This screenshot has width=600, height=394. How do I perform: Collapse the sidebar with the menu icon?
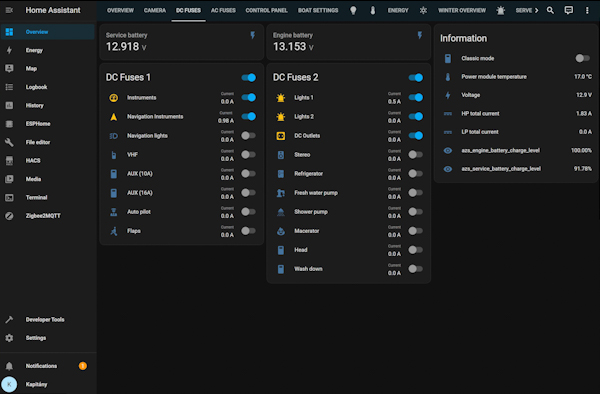click(9, 10)
